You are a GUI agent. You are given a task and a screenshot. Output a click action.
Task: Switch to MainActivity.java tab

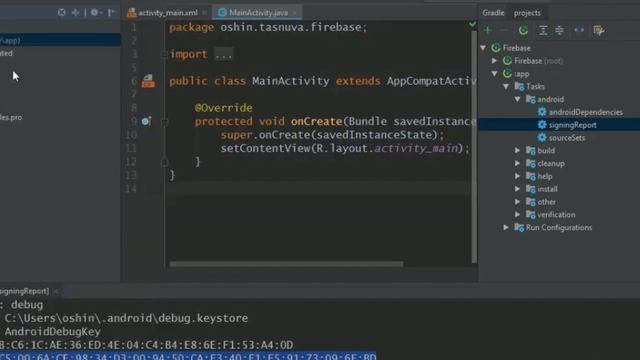258,13
